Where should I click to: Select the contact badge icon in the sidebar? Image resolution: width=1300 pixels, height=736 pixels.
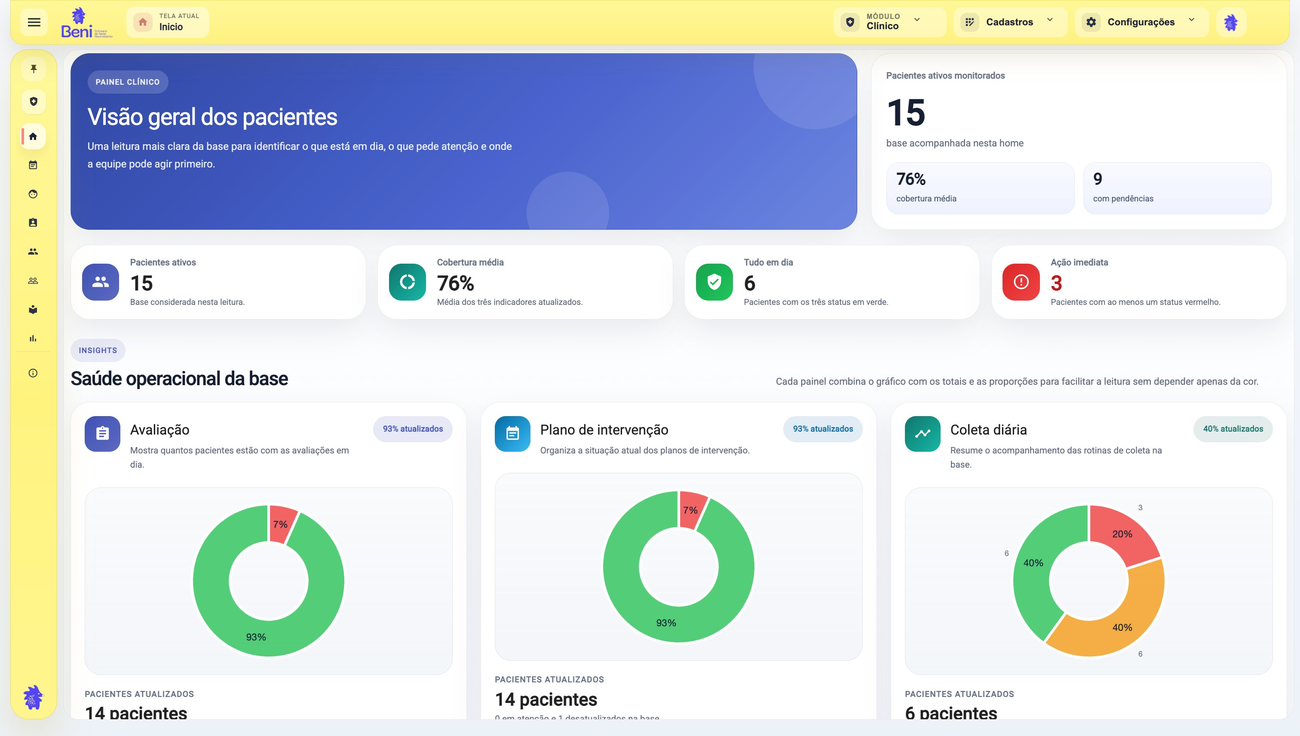click(33, 223)
